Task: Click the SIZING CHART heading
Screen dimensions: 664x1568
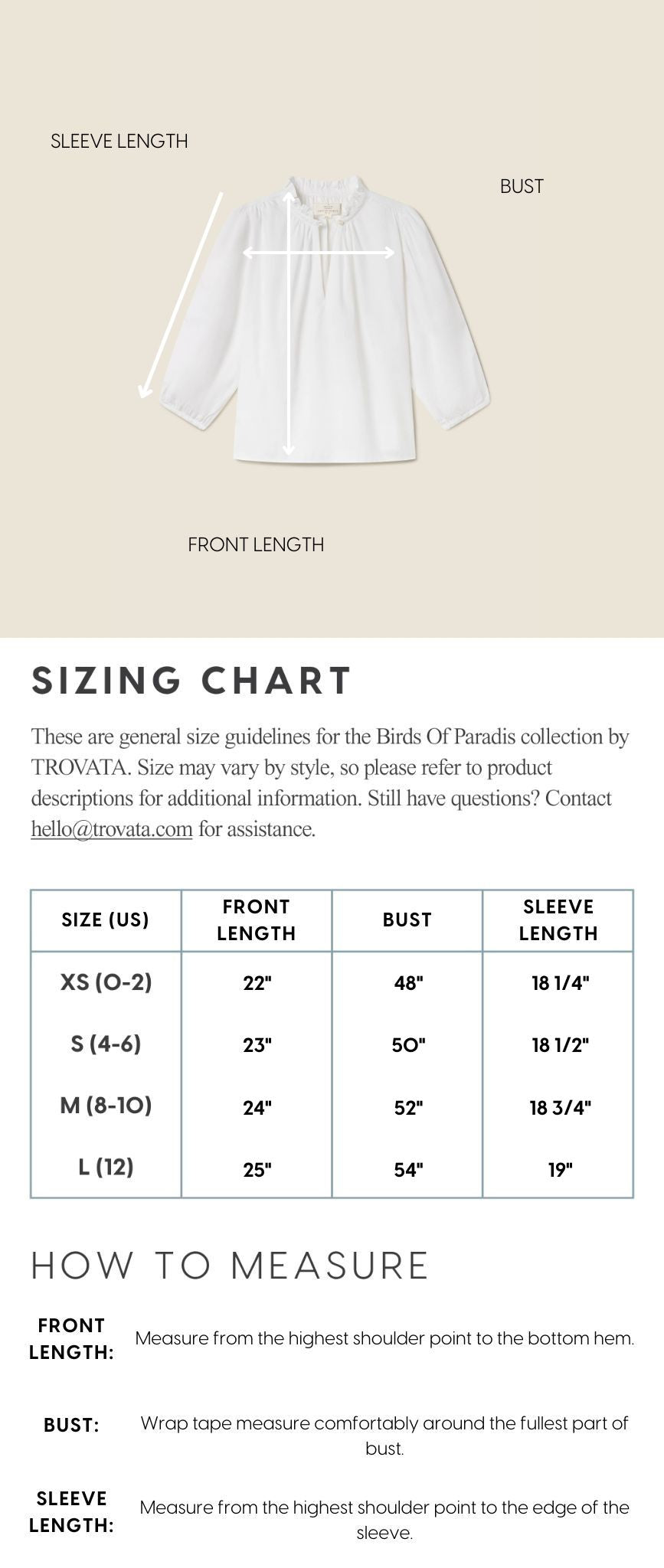Action: (x=191, y=680)
